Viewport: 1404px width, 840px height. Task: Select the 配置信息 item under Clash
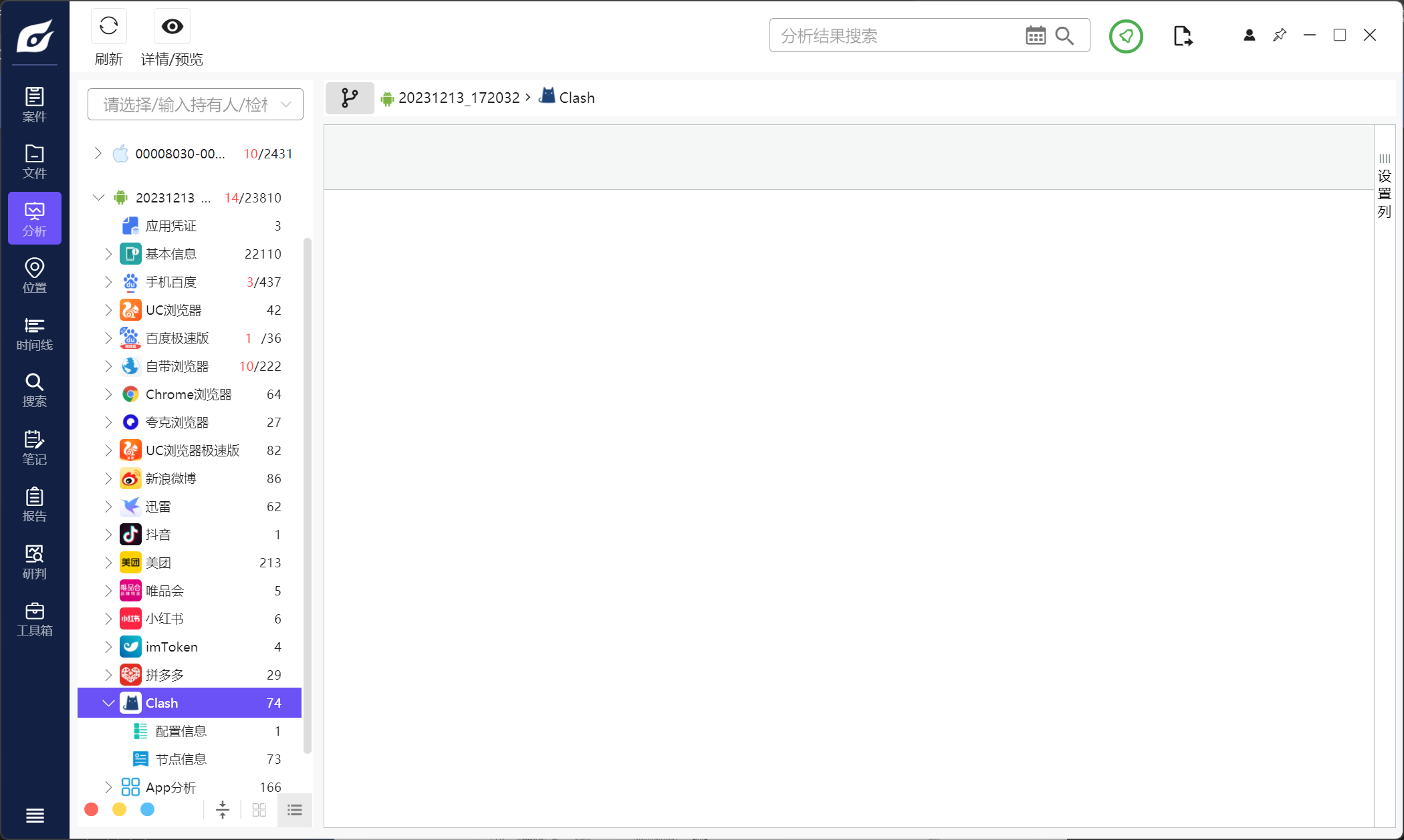point(181,731)
